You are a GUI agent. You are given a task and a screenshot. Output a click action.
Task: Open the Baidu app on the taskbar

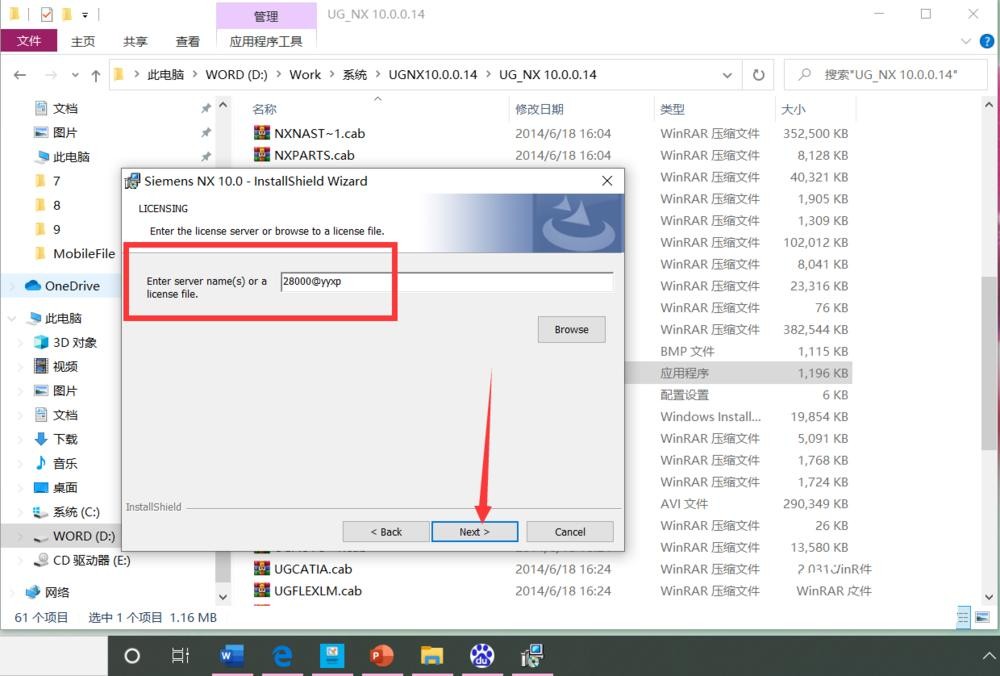pos(482,656)
